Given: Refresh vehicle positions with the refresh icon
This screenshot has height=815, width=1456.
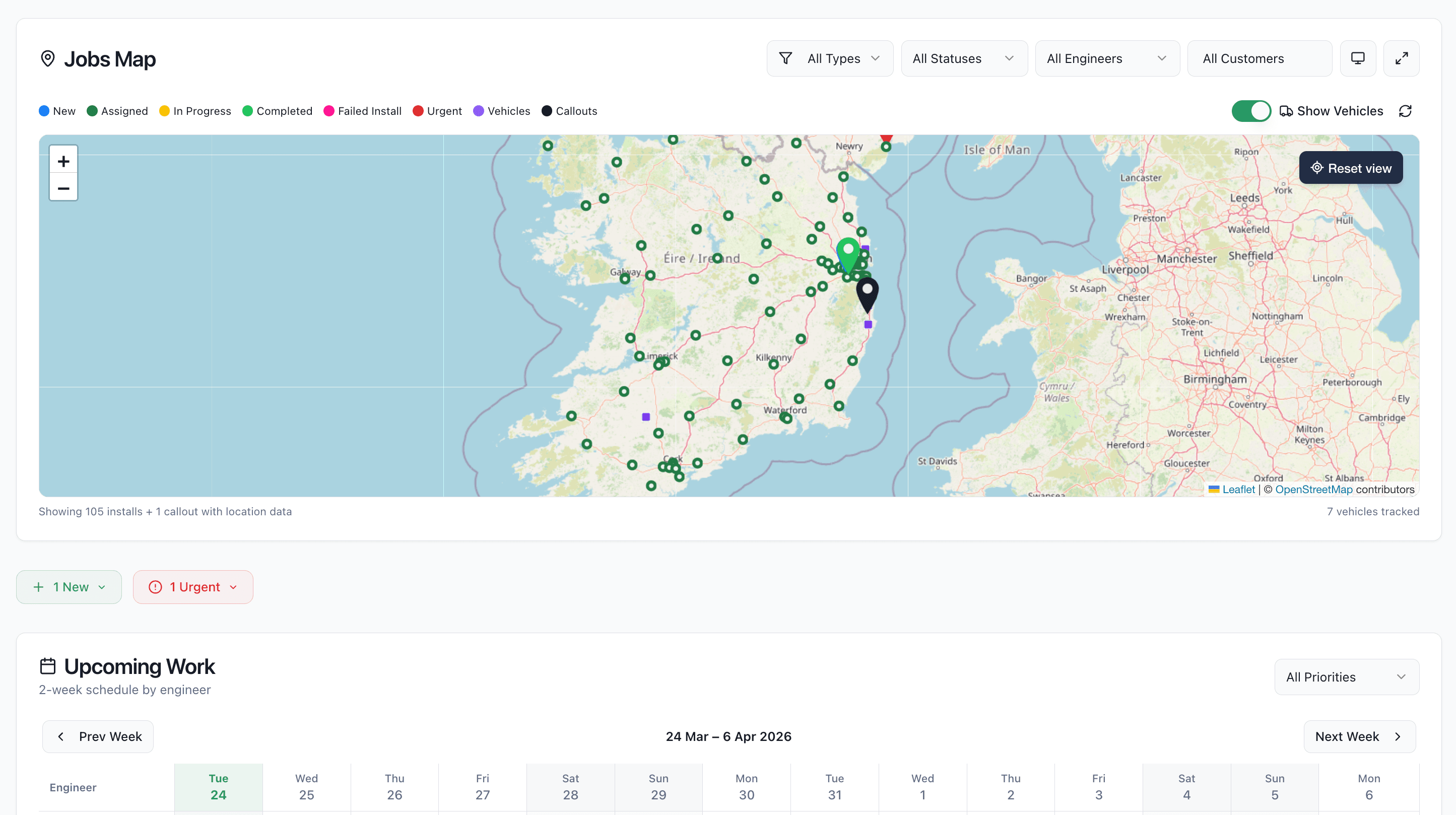Looking at the screenshot, I should coord(1406,111).
